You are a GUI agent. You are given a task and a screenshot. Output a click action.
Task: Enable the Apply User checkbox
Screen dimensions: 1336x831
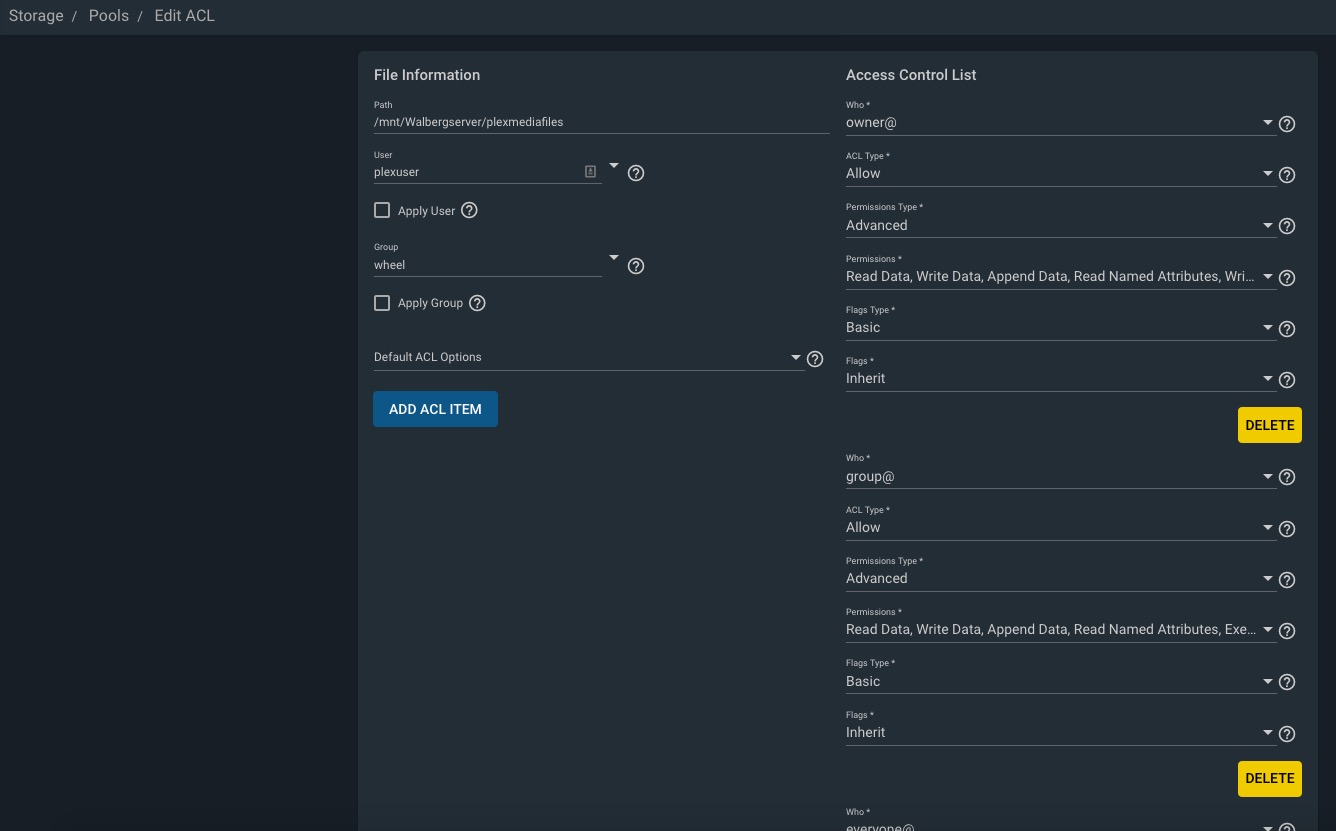coord(382,210)
